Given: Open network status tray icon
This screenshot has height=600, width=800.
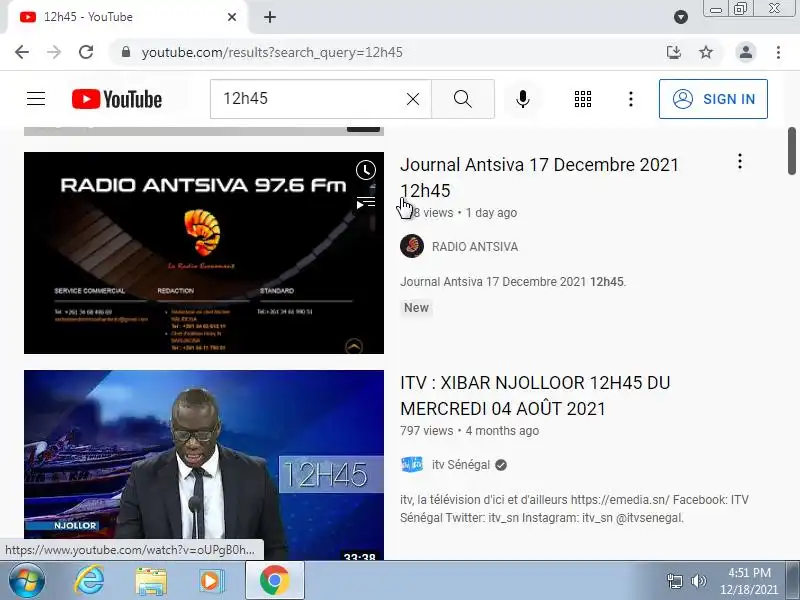Looking at the screenshot, I should click(675, 581).
